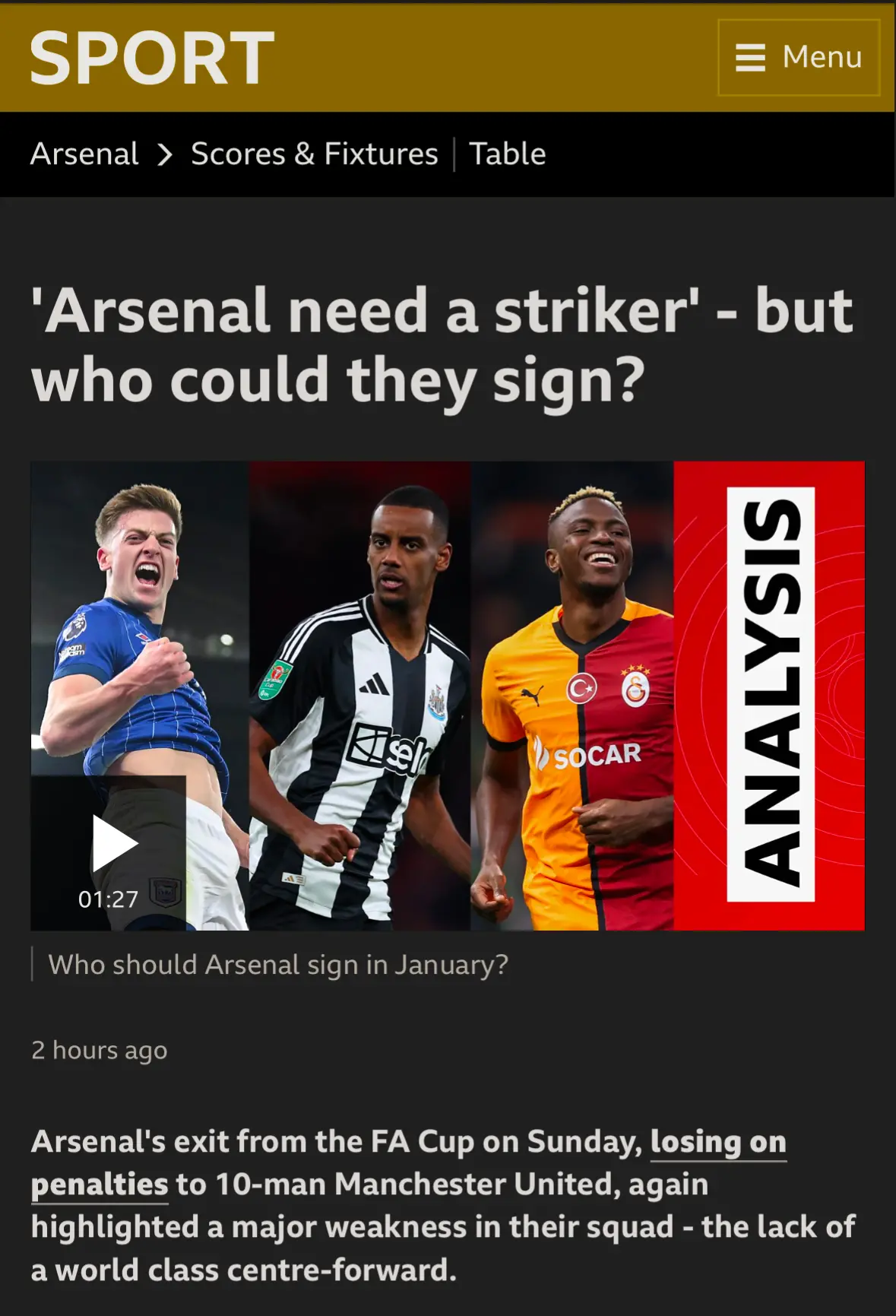
Task: Go to the Arsenal team page
Action: click(84, 154)
